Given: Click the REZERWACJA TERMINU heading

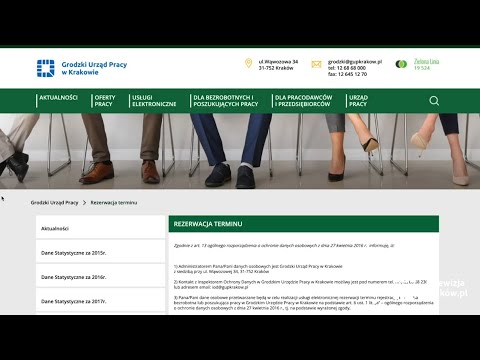Looking at the screenshot, I should click(x=208, y=224).
